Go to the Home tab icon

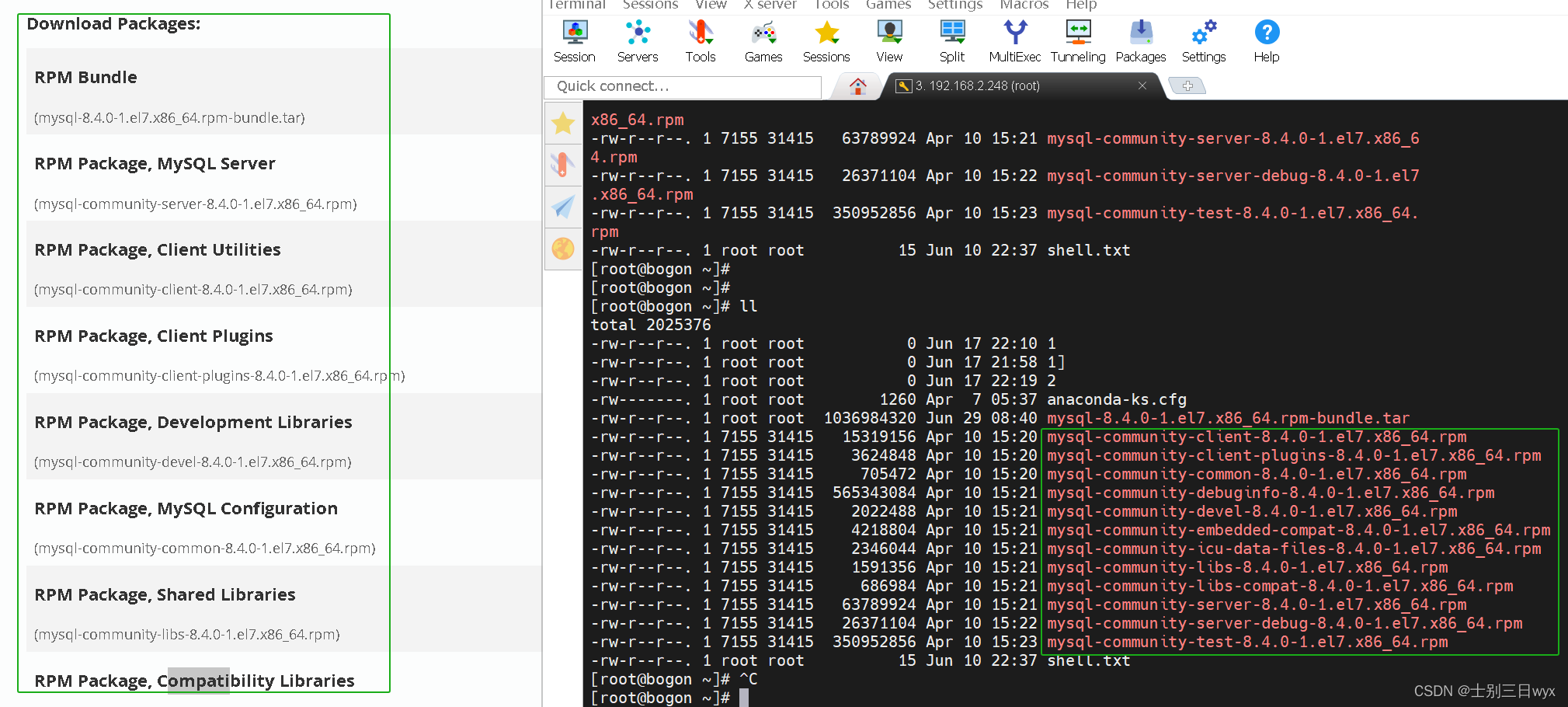tap(857, 86)
